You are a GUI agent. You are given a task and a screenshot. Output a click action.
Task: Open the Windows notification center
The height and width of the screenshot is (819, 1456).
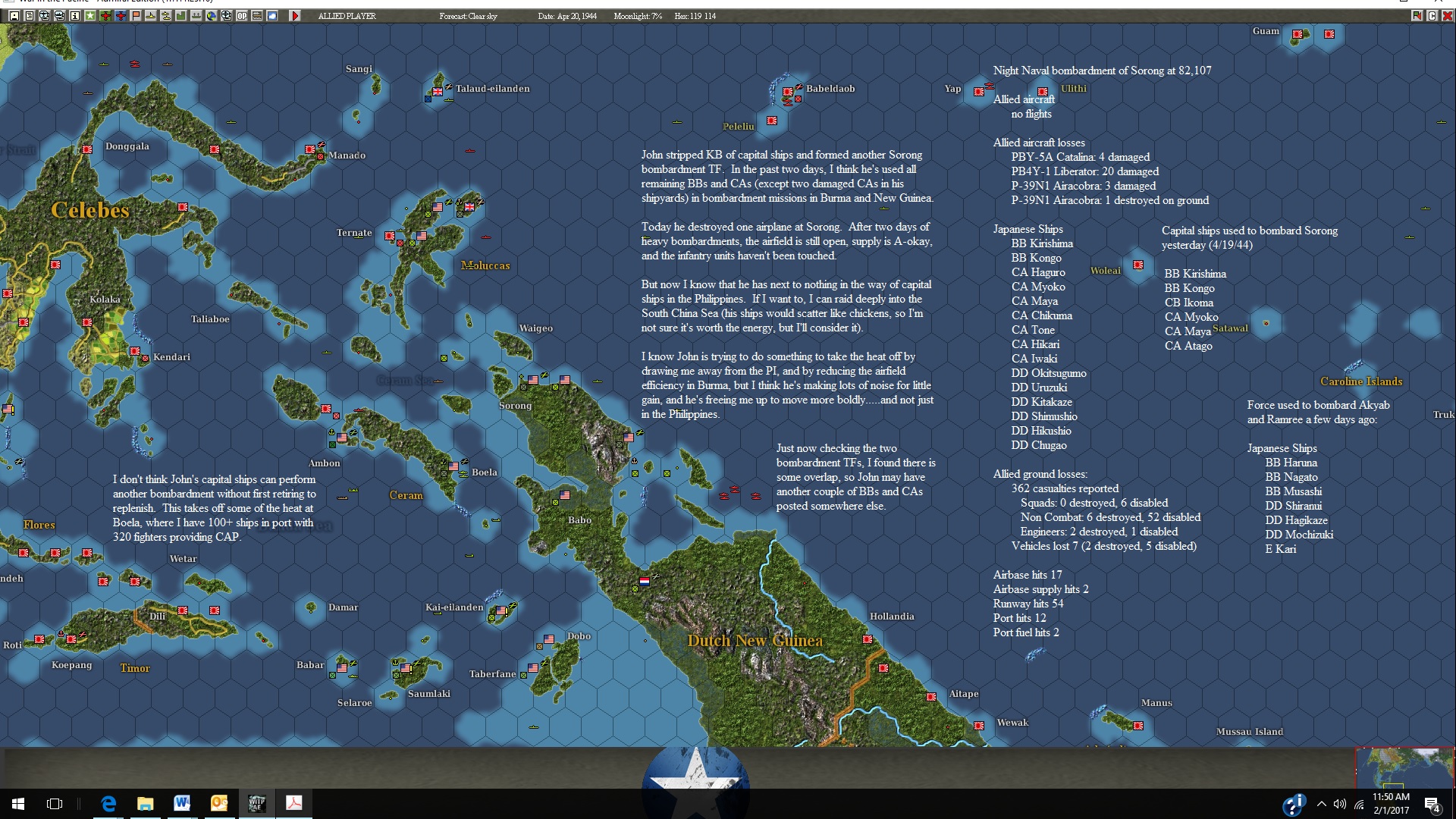tap(1432, 804)
